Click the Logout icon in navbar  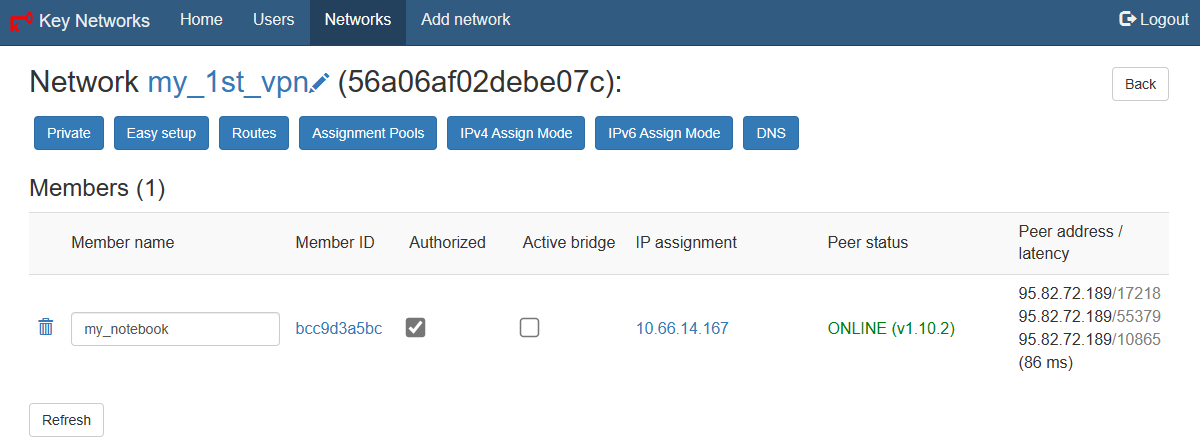tap(1127, 19)
